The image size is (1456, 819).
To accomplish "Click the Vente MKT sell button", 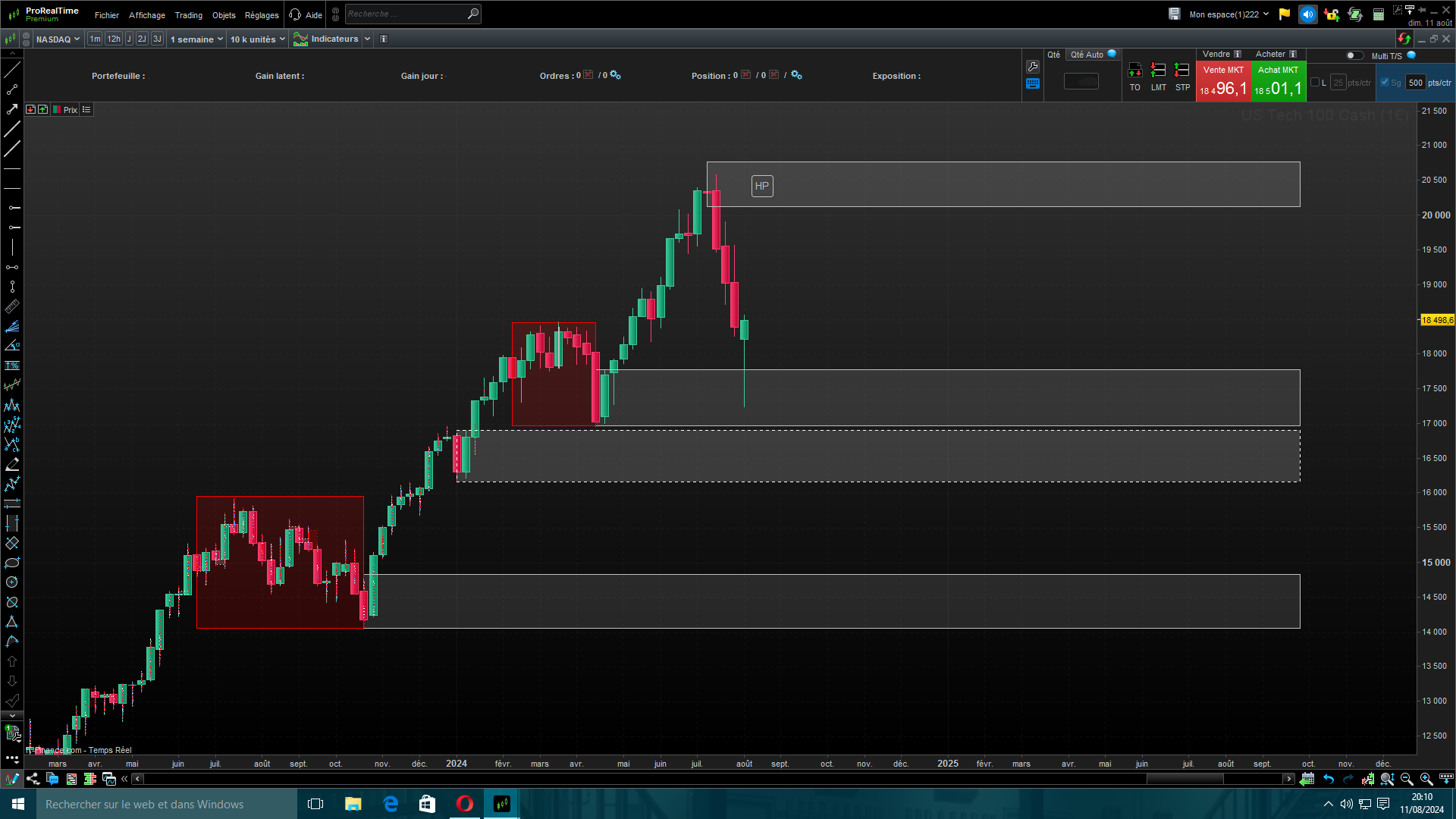I will (x=1222, y=82).
